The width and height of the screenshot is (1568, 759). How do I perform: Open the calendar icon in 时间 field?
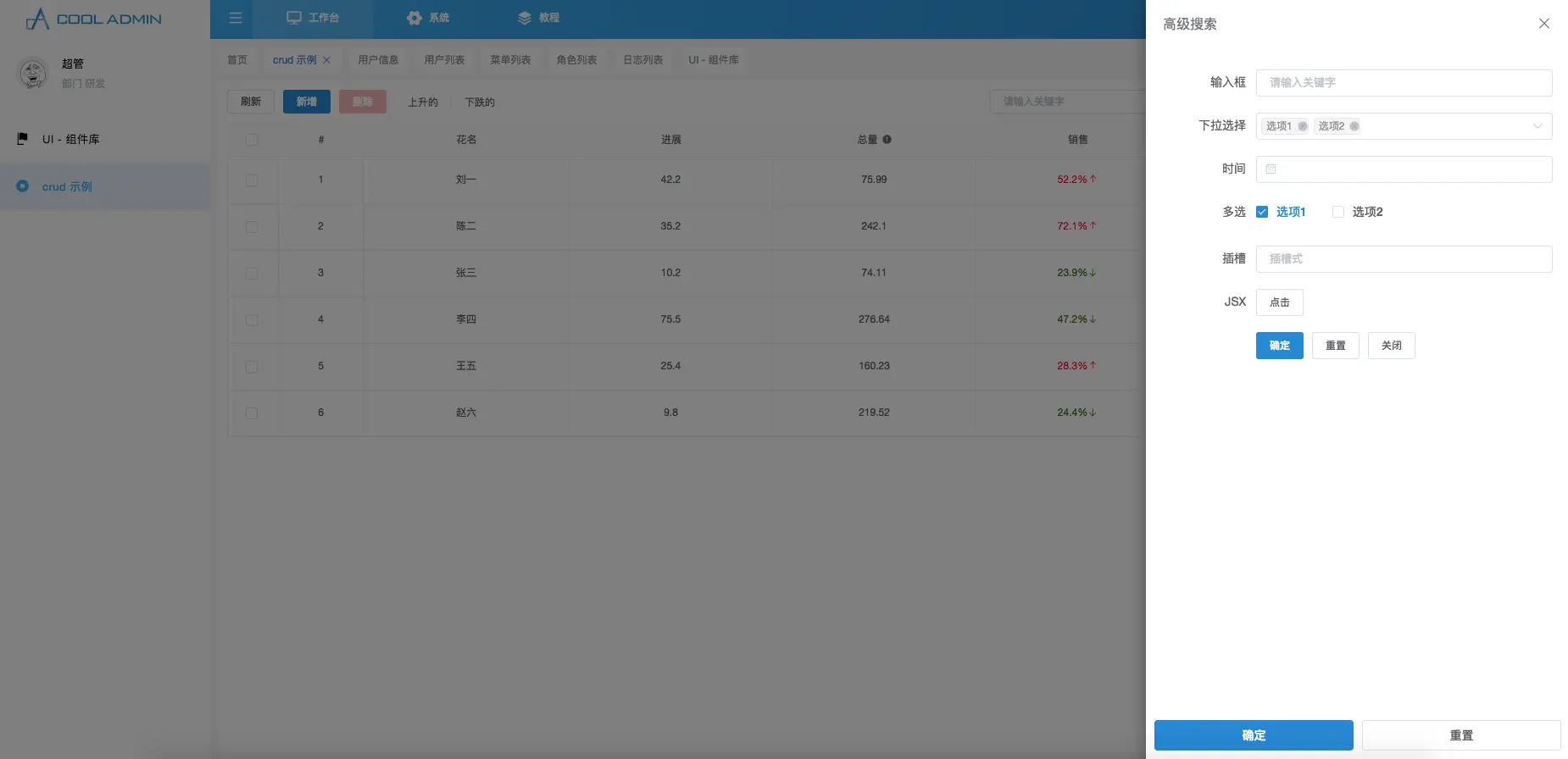click(1271, 169)
